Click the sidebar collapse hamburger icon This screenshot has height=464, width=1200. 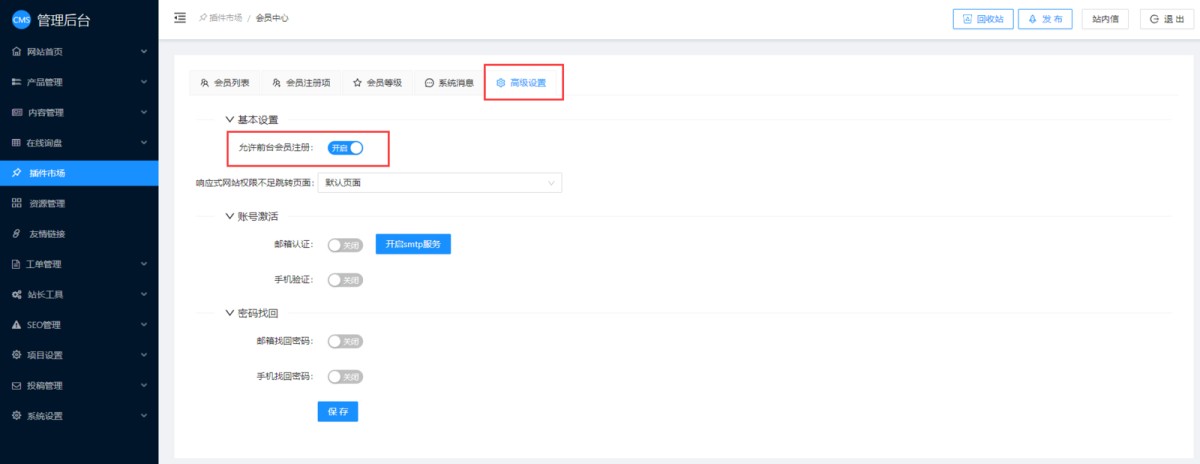coord(180,18)
